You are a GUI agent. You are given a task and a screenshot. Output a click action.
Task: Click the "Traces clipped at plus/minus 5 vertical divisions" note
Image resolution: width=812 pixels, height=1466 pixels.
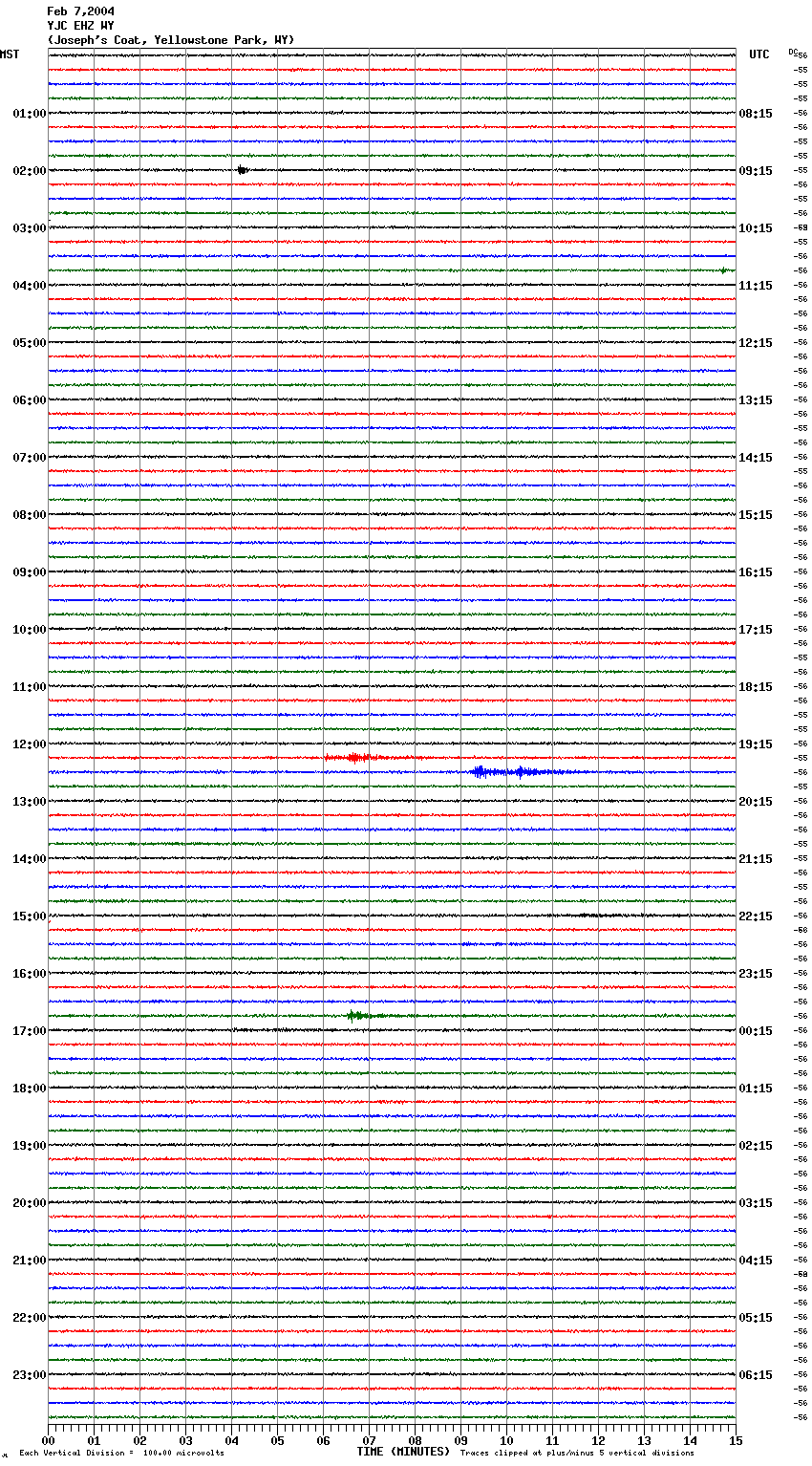pyautogui.click(x=577, y=1453)
